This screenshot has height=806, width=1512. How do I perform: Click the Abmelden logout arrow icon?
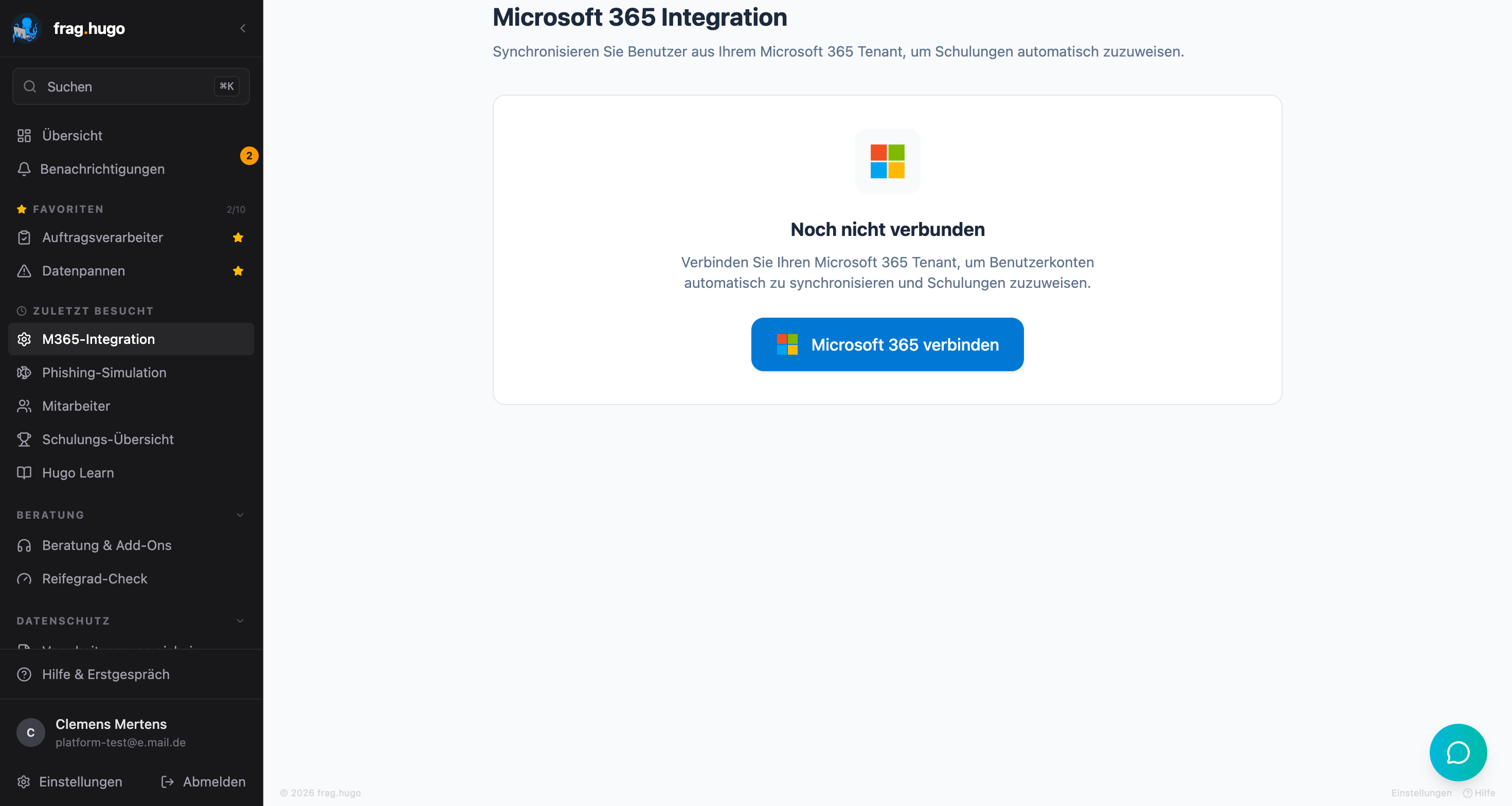point(167,782)
